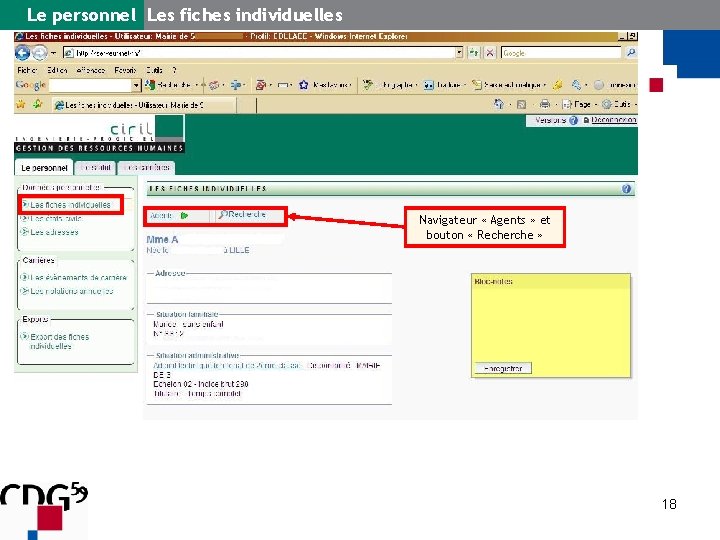The width and height of the screenshot is (720, 540).
Task: Click inside the yellow Bloc-notes area
Action: pos(551,324)
